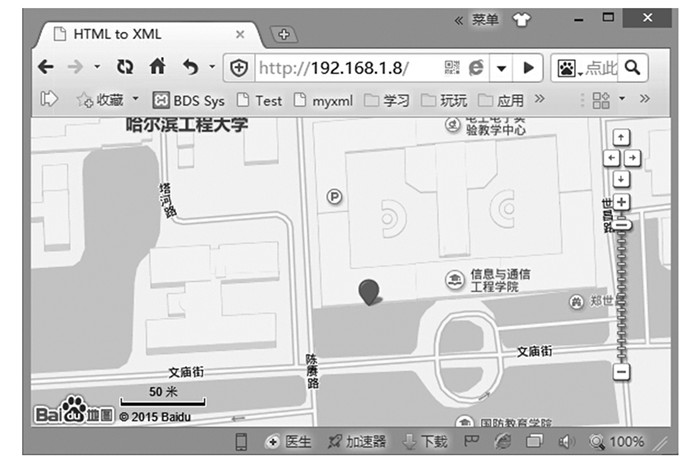Expand the 收藏 favorites dropdown arrow
The width and height of the screenshot is (700, 463).
coord(135,99)
